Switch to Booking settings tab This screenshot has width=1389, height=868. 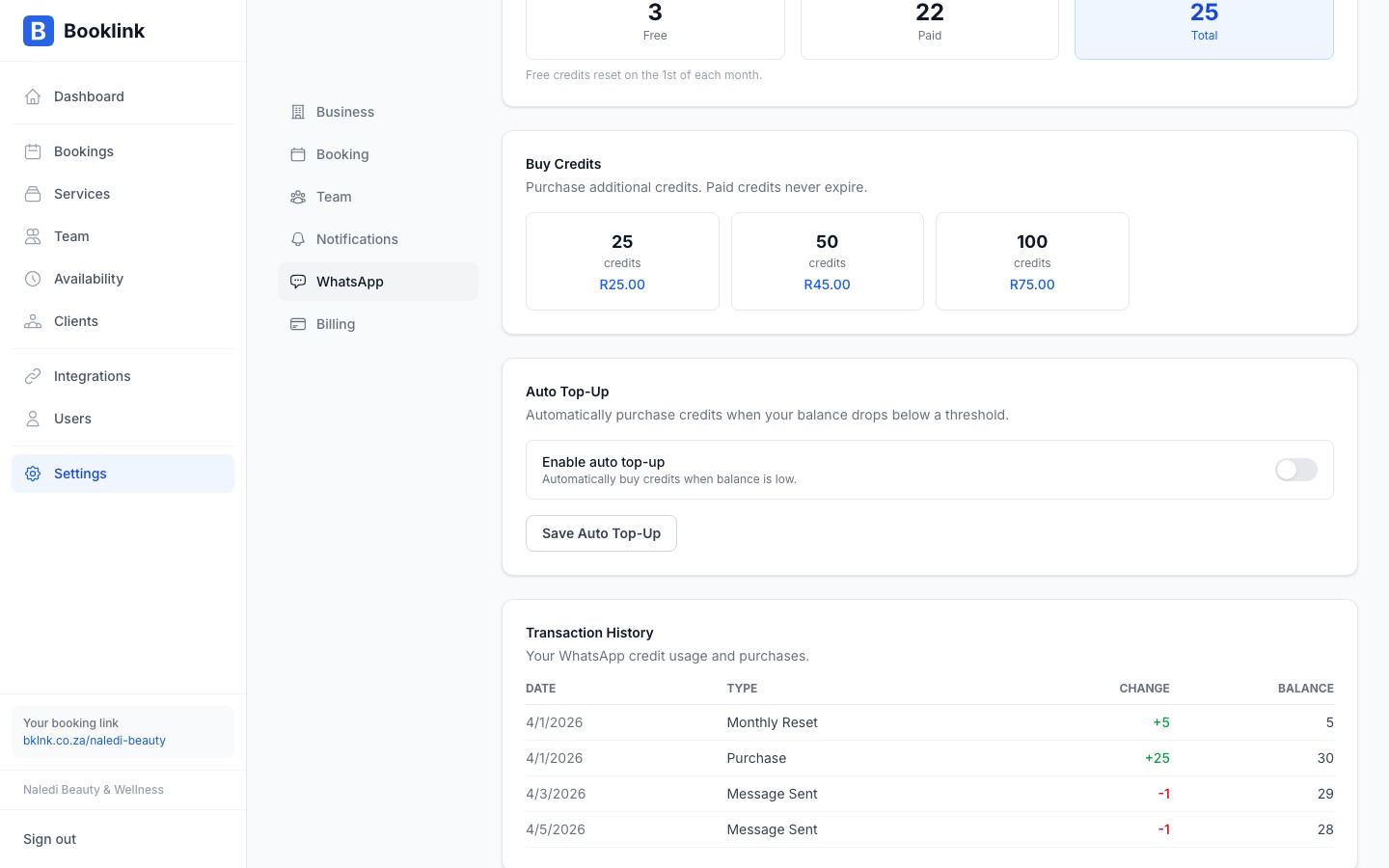click(341, 154)
